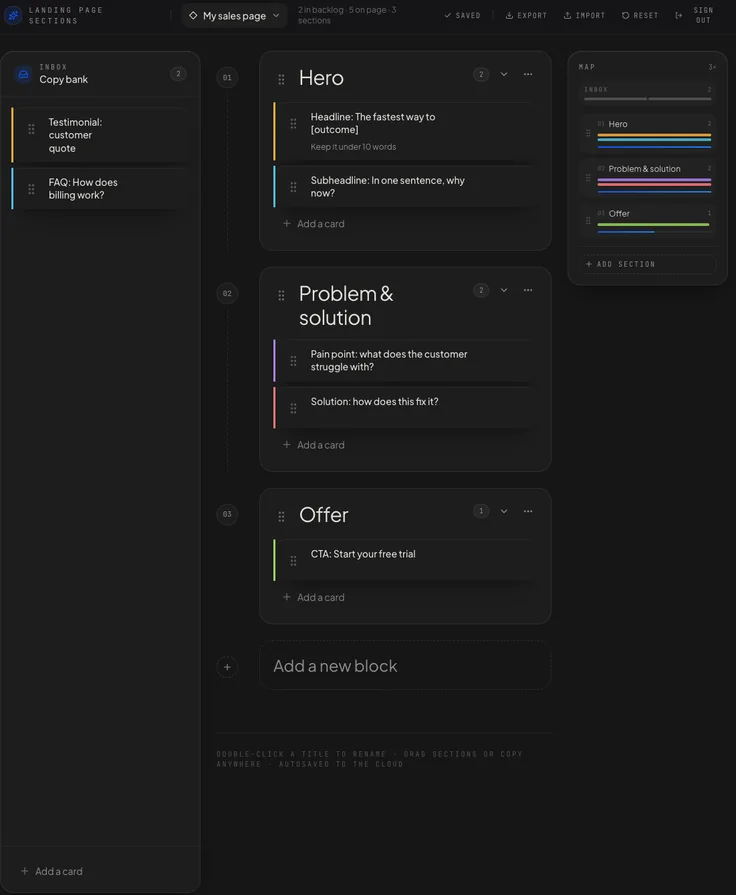The width and height of the screenshot is (736, 895).
Task: Click the Offer entry in Map panel
Action: [x=648, y=223]
